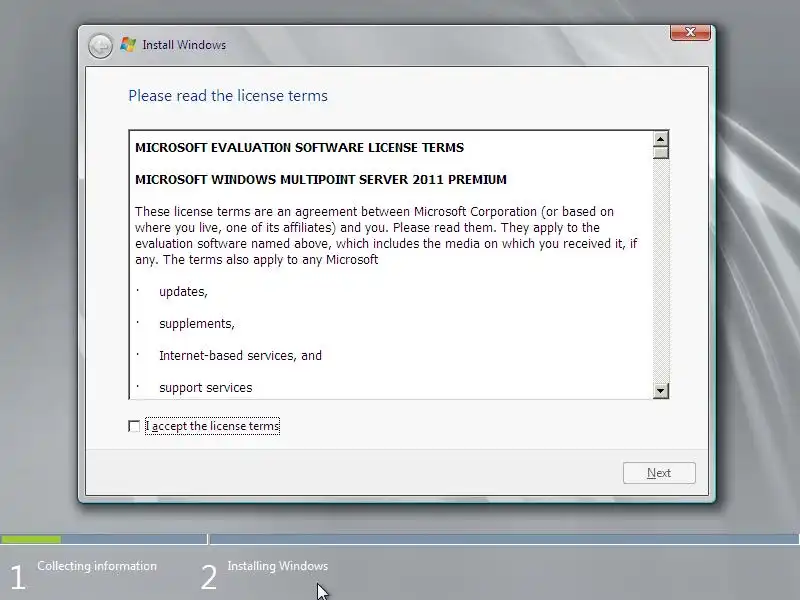Click the paragraph starting 'These license terms'
Viewport: 800px width, 600px height.
point(386,236)
